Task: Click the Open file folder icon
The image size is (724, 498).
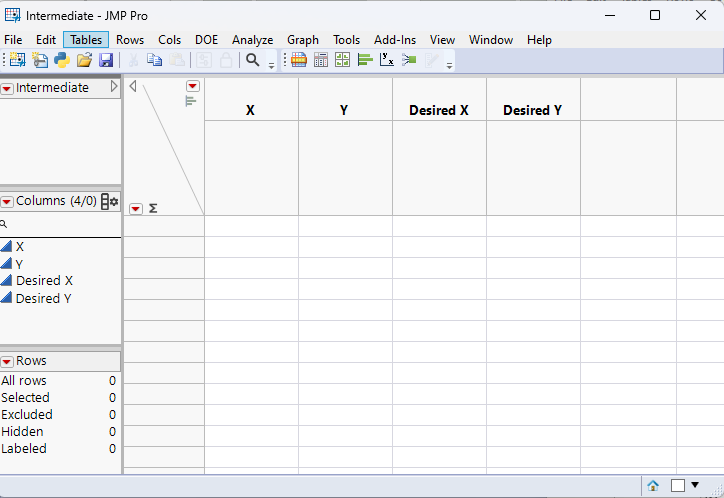Action: (84, 60)
